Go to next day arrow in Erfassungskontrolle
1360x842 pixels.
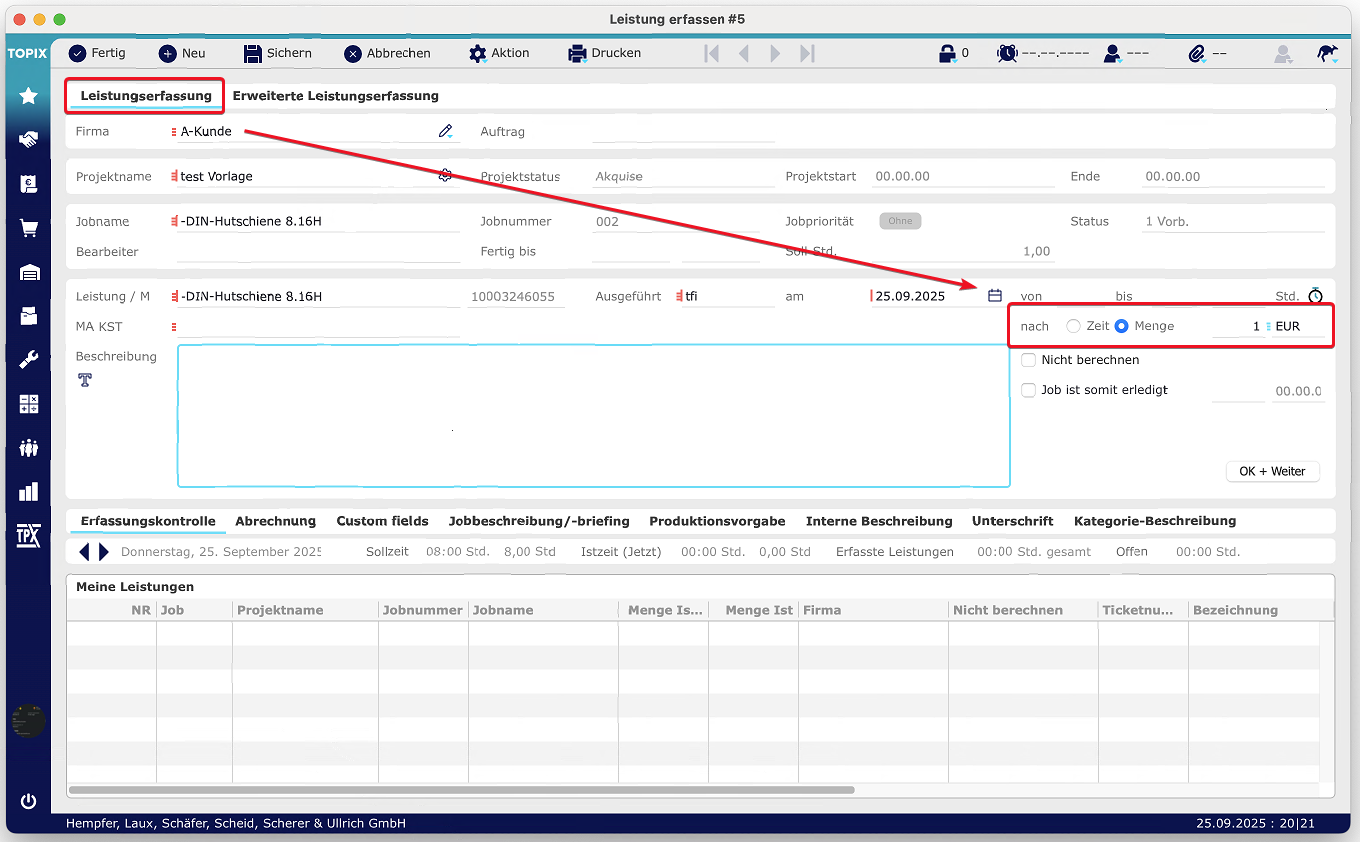104,552
